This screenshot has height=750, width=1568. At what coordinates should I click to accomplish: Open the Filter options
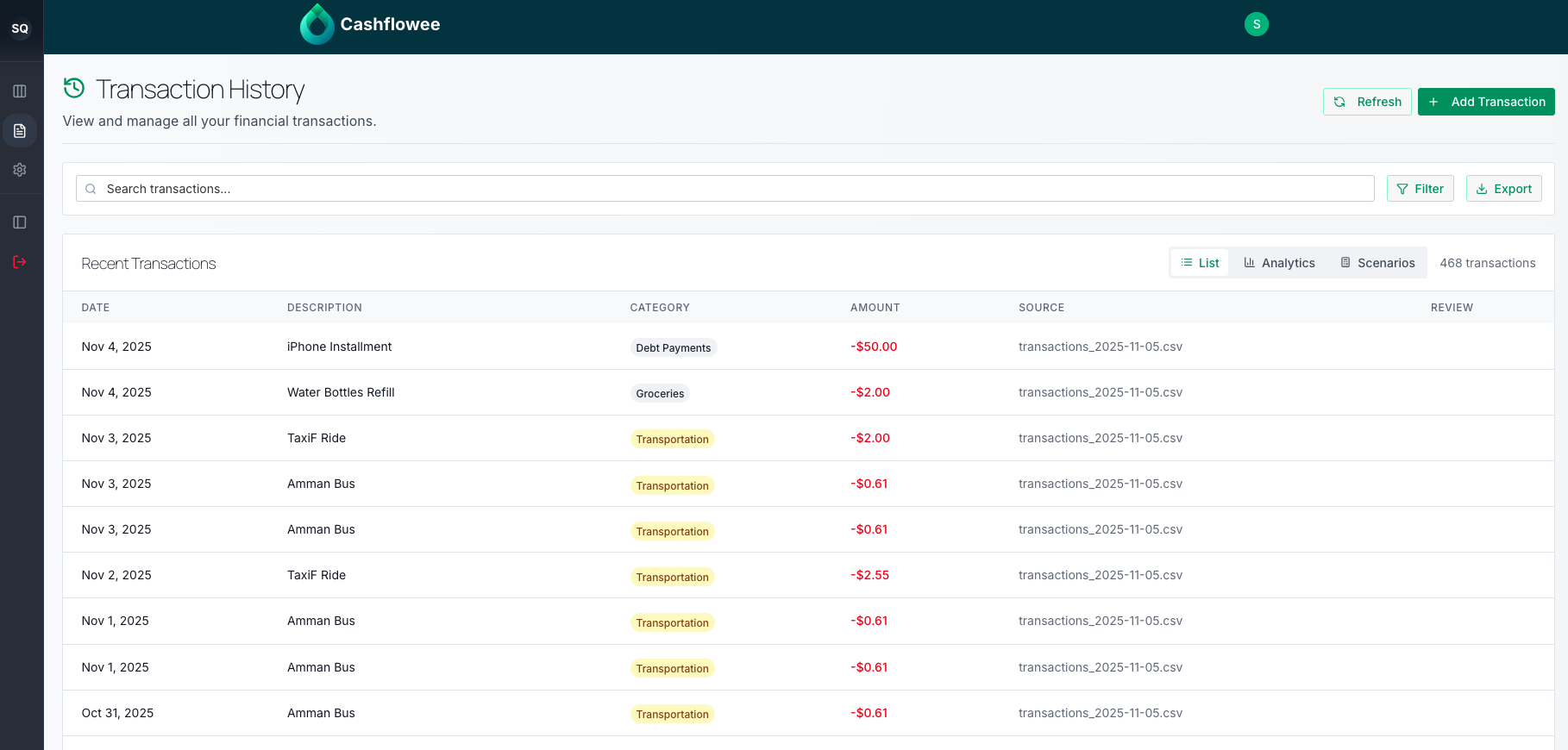[1420, 189]
